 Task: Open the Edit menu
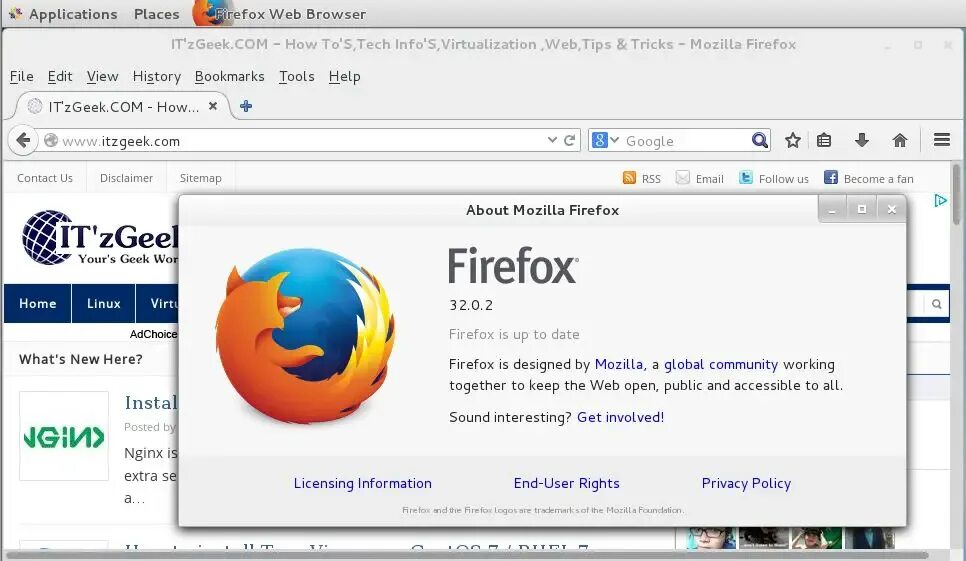(60, 76)
